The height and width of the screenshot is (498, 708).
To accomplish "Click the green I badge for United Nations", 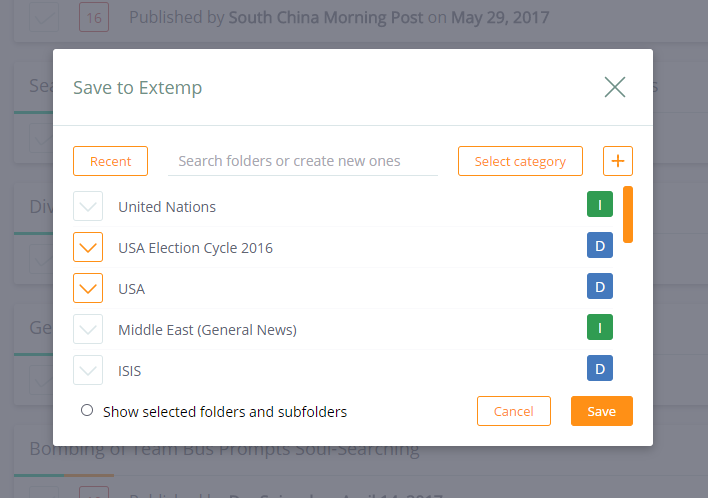I will point(600,204).
